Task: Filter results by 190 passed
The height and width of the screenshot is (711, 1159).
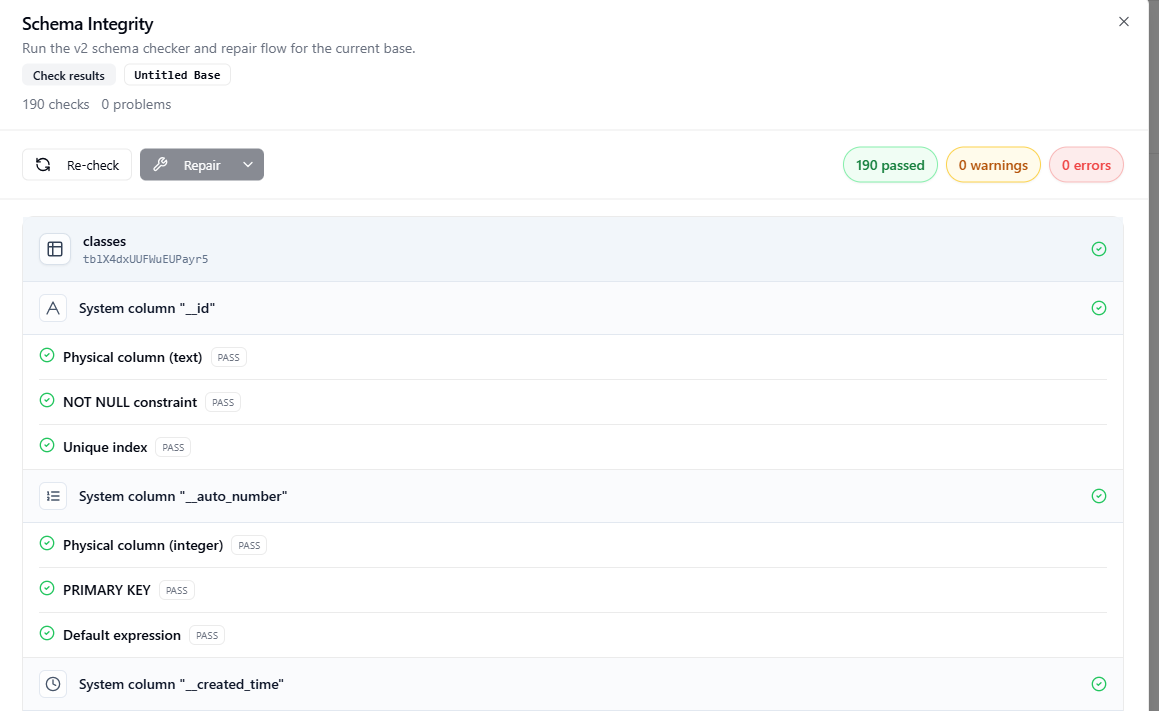Action: (890, 165)
